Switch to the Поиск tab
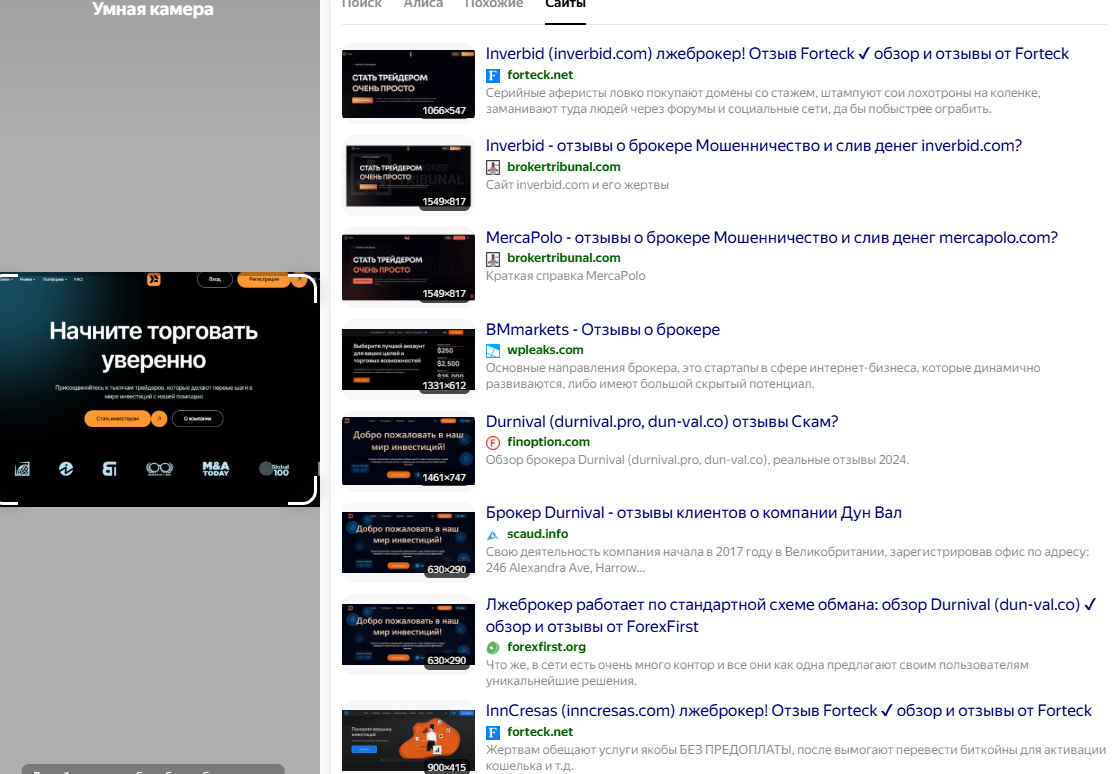Image resolution: width=1113 pixels, height=774 pixels. tap(361, 4)
